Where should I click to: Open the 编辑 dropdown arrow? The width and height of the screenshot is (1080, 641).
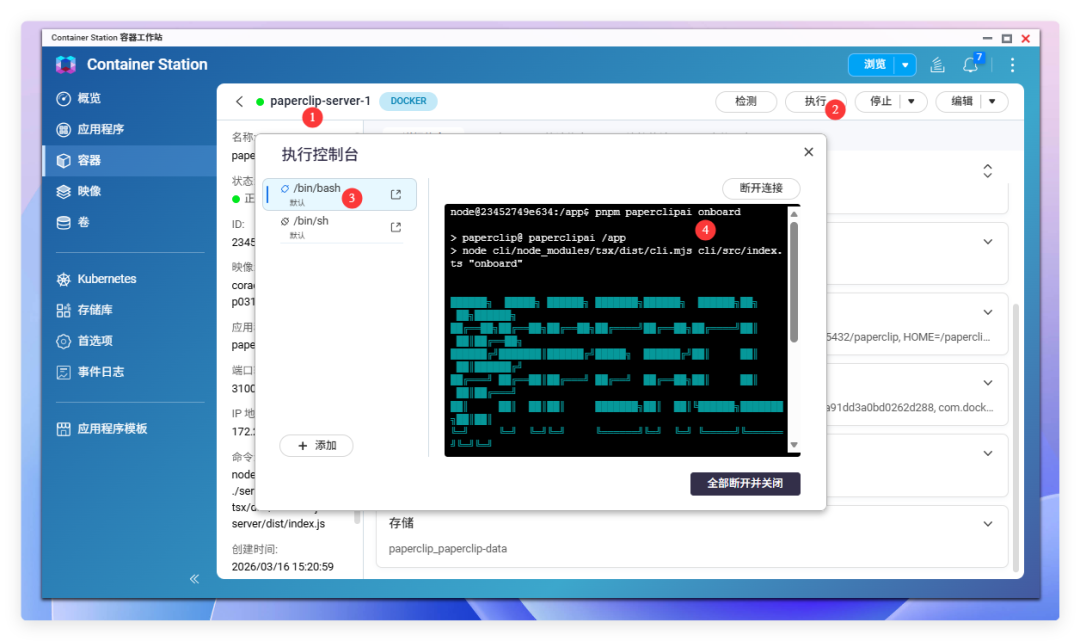click(993, 101)
